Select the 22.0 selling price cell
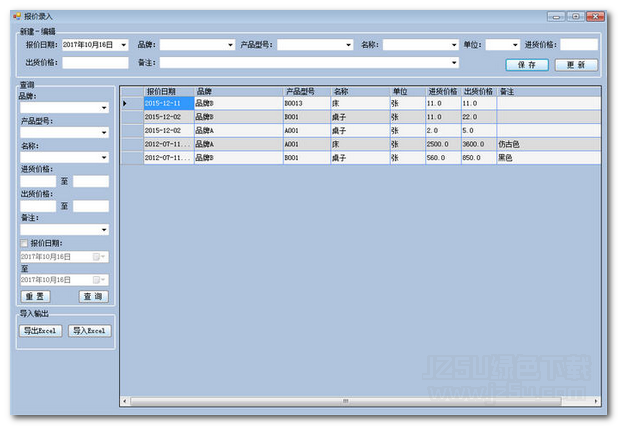The width and height of the screenshot is (618, 426). coord(478,117)
